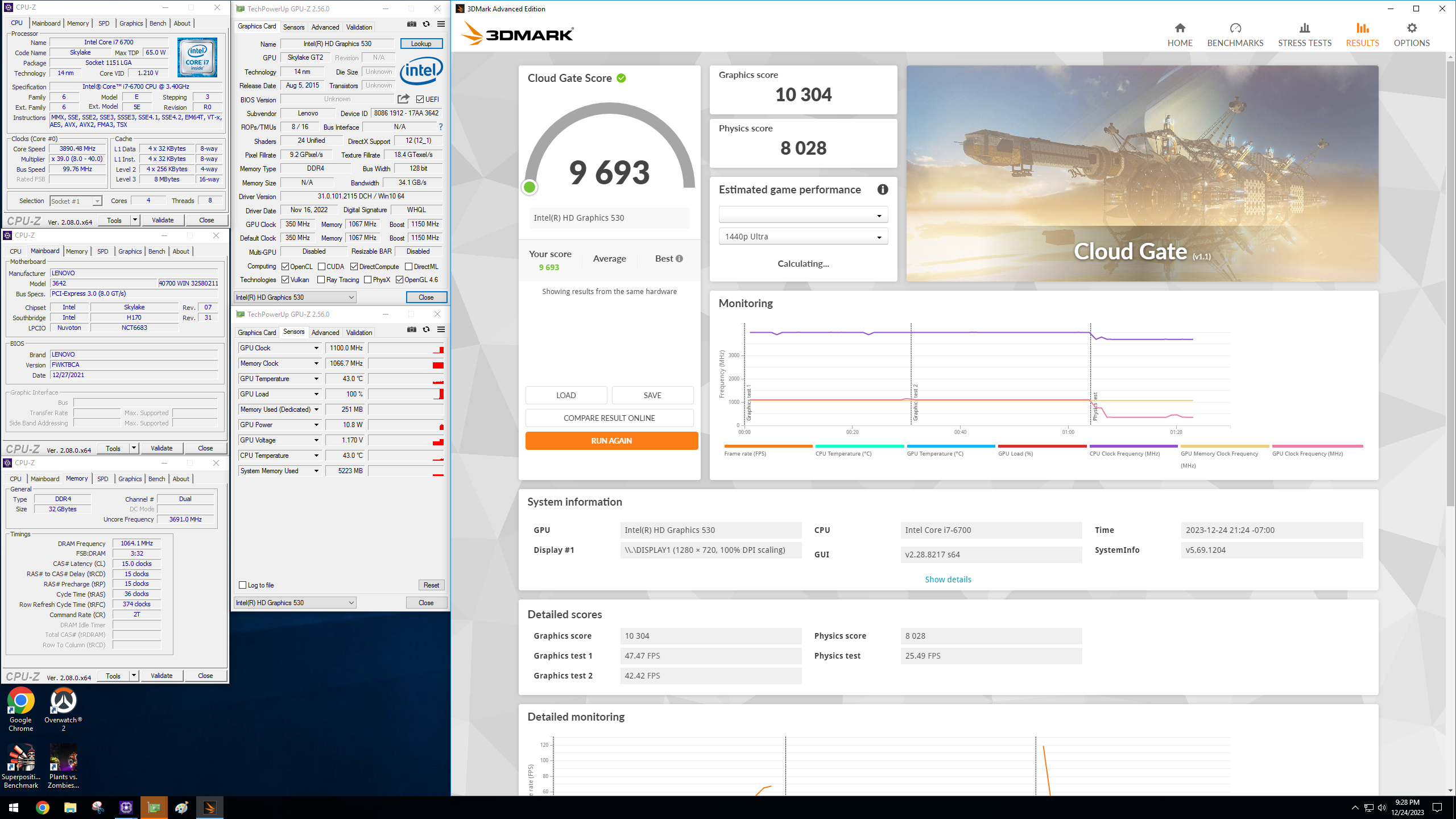Click the Bus Interface question mark in GPU-Z
This screenshot has height=819, width=1456.
tap(441, 127)
